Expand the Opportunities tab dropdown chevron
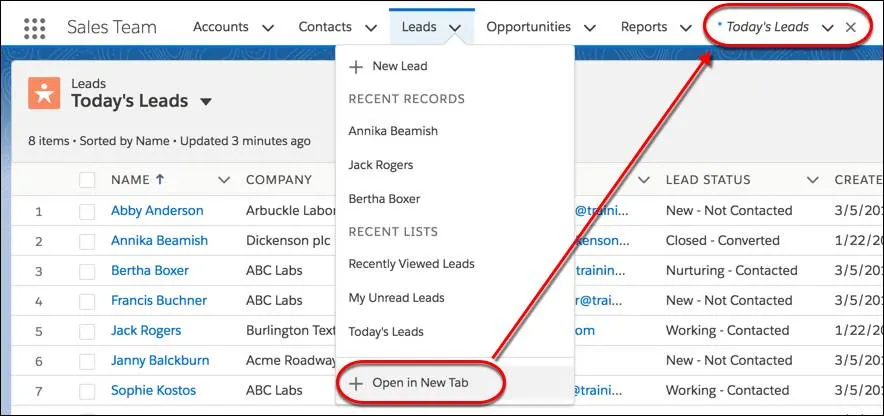This screenshot has height=416, width=884. pyautogui.click(x=590, y=28)
